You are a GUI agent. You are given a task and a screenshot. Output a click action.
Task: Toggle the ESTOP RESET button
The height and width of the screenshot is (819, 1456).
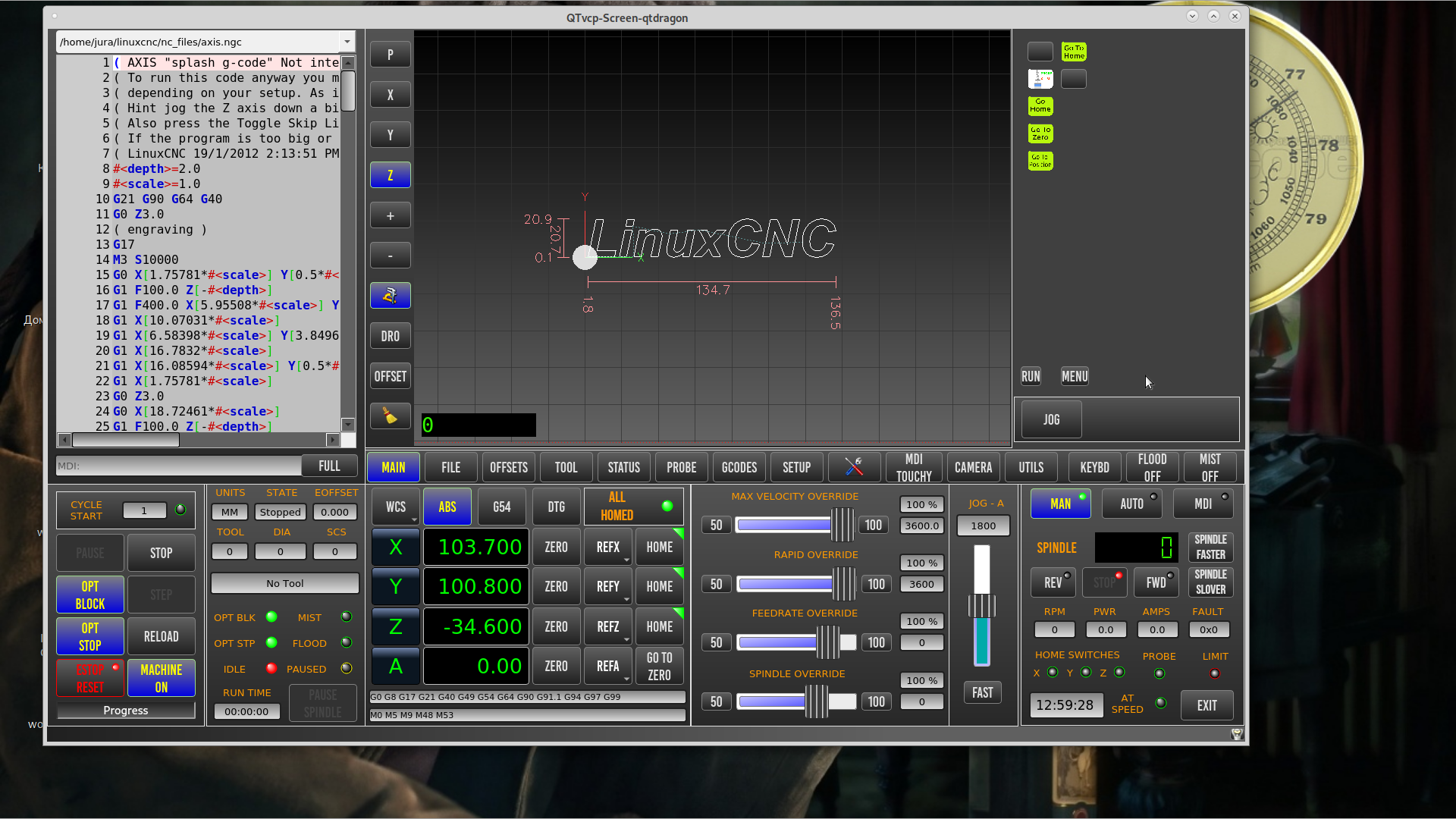pyautogui.click(x=90, y=678)
